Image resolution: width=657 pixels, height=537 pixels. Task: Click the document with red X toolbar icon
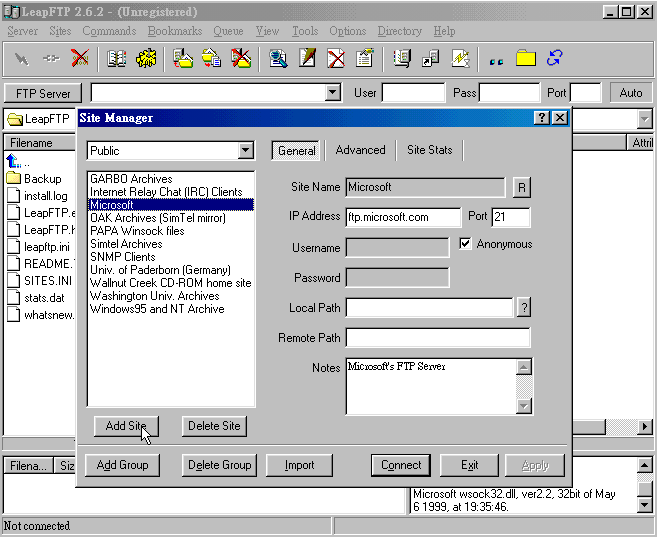pyautogui.click(x=336, y=58)
